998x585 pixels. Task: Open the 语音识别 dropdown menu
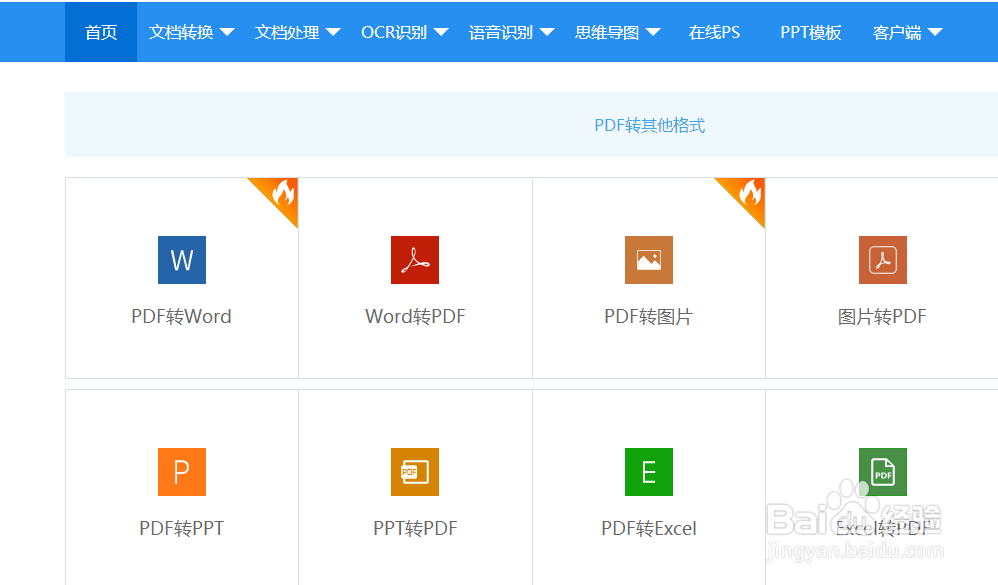click(x=511, y=31)
